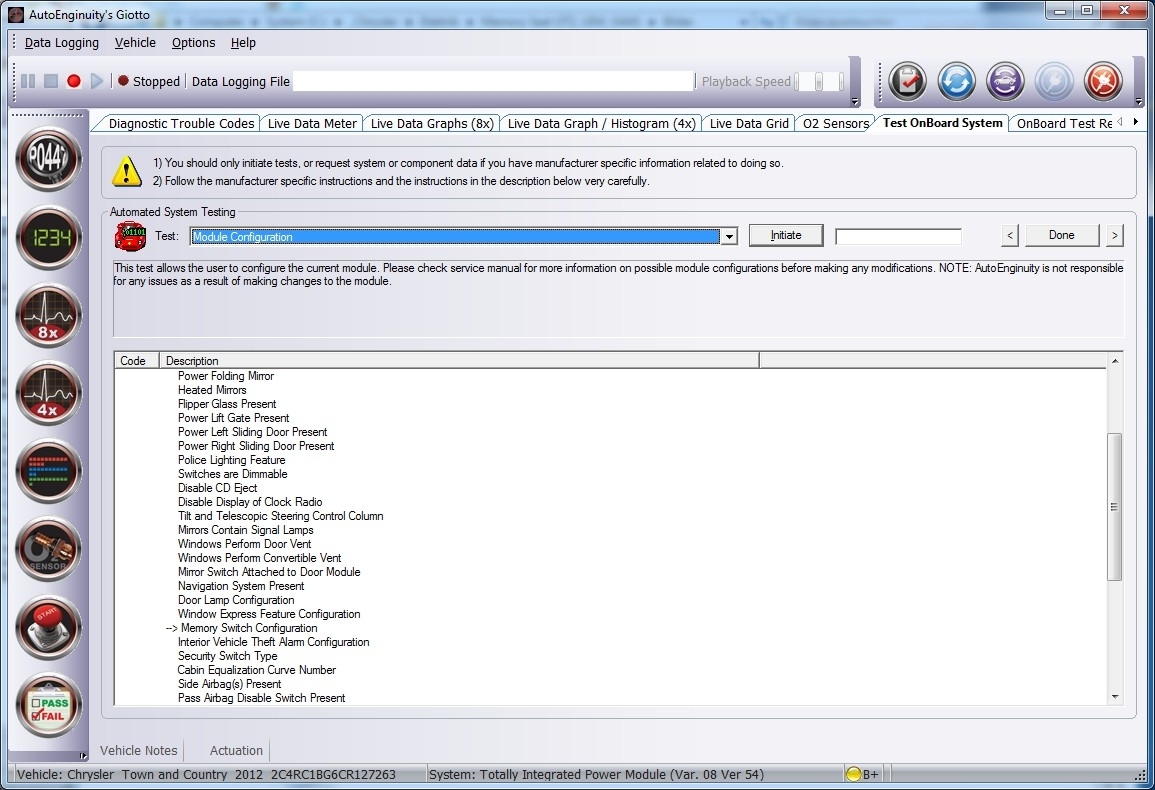Open the 4x graph histogram sidebar icon

tap(49, 394)
